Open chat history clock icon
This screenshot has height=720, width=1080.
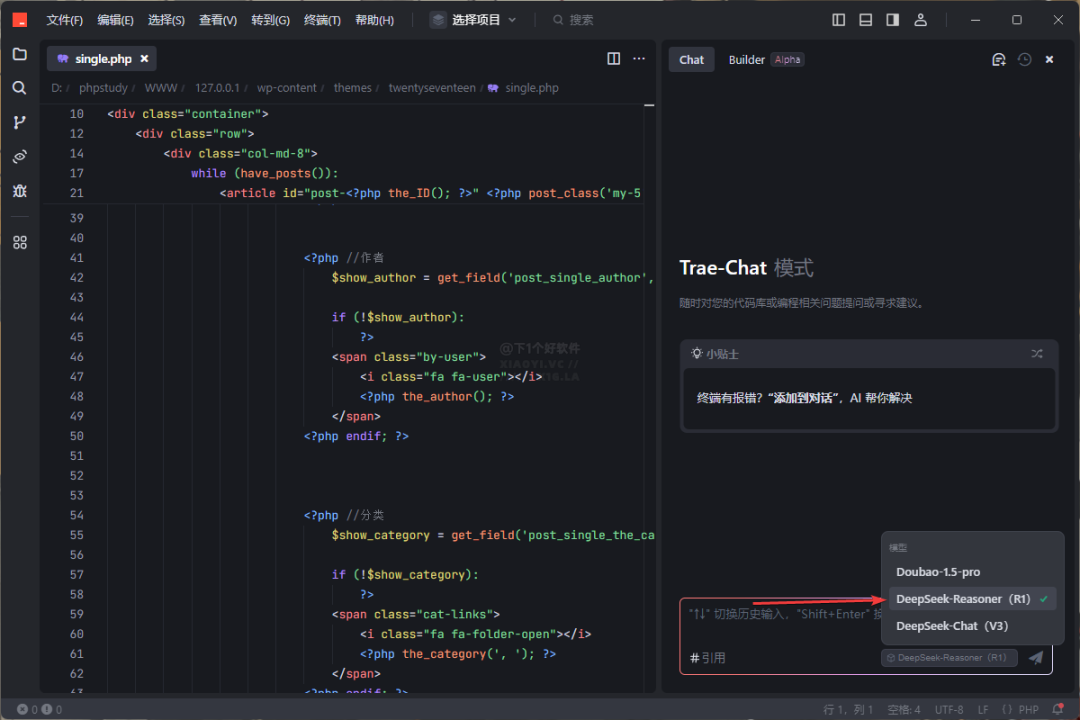click(x=1024, y=60)
